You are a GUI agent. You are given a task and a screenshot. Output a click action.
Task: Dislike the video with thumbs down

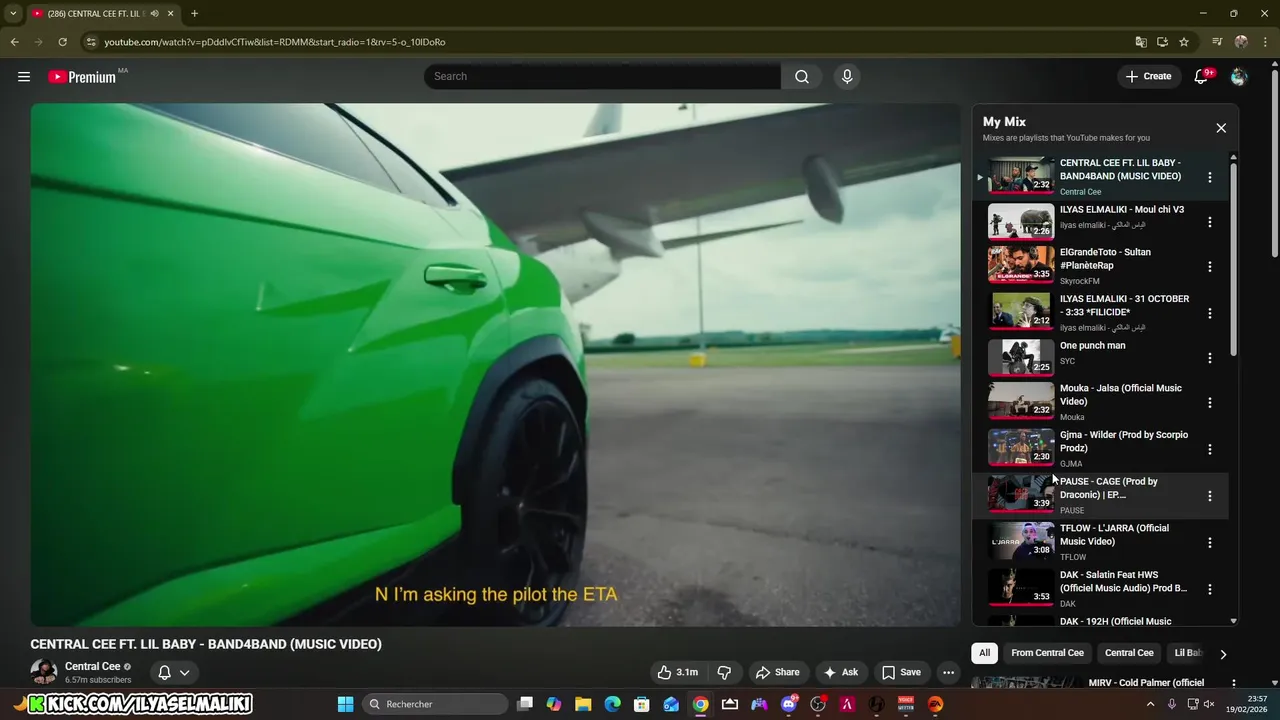pos(725,672)
